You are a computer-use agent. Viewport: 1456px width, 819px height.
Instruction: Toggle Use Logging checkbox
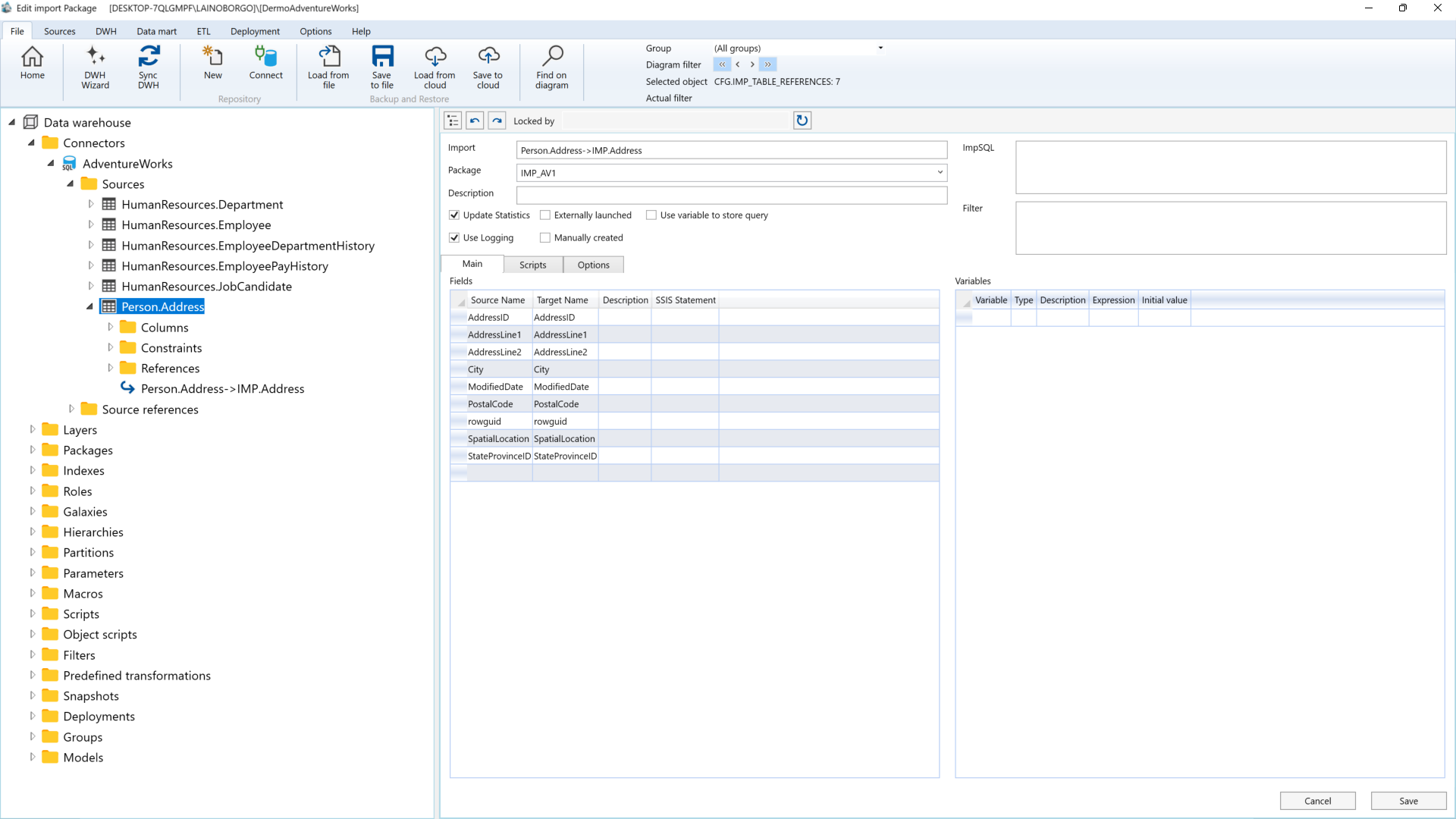pos(454,238)
